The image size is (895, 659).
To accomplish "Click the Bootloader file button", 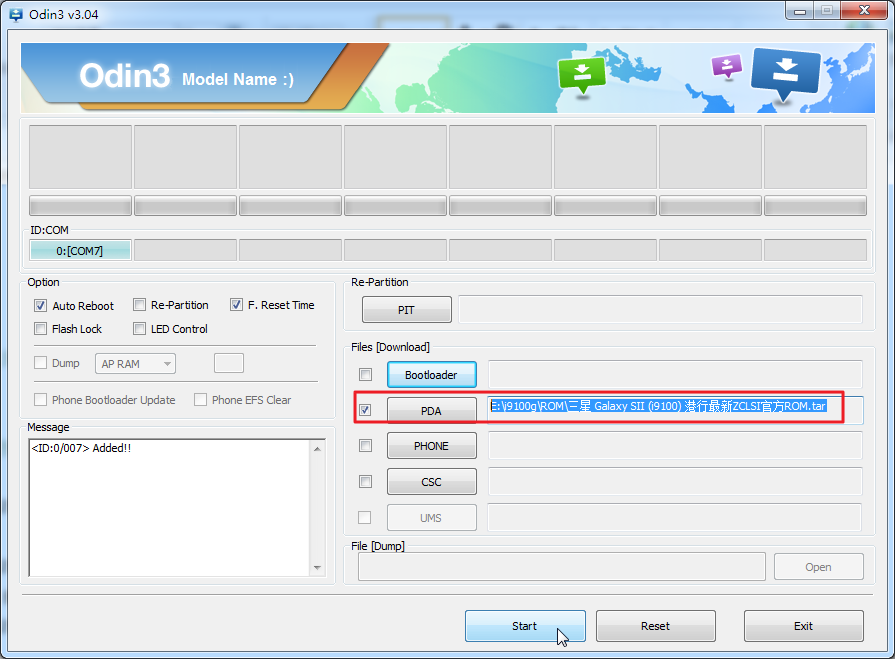I will pos(432,374).
